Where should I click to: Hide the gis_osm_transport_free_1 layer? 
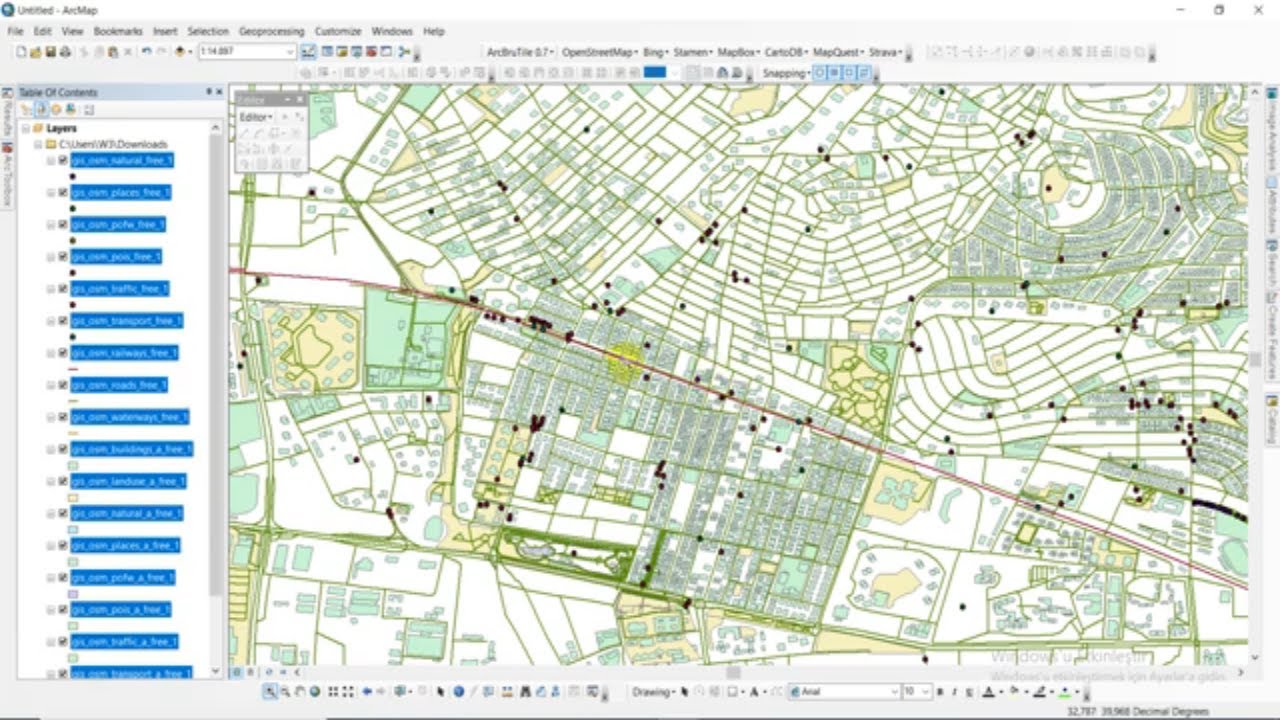63,320
